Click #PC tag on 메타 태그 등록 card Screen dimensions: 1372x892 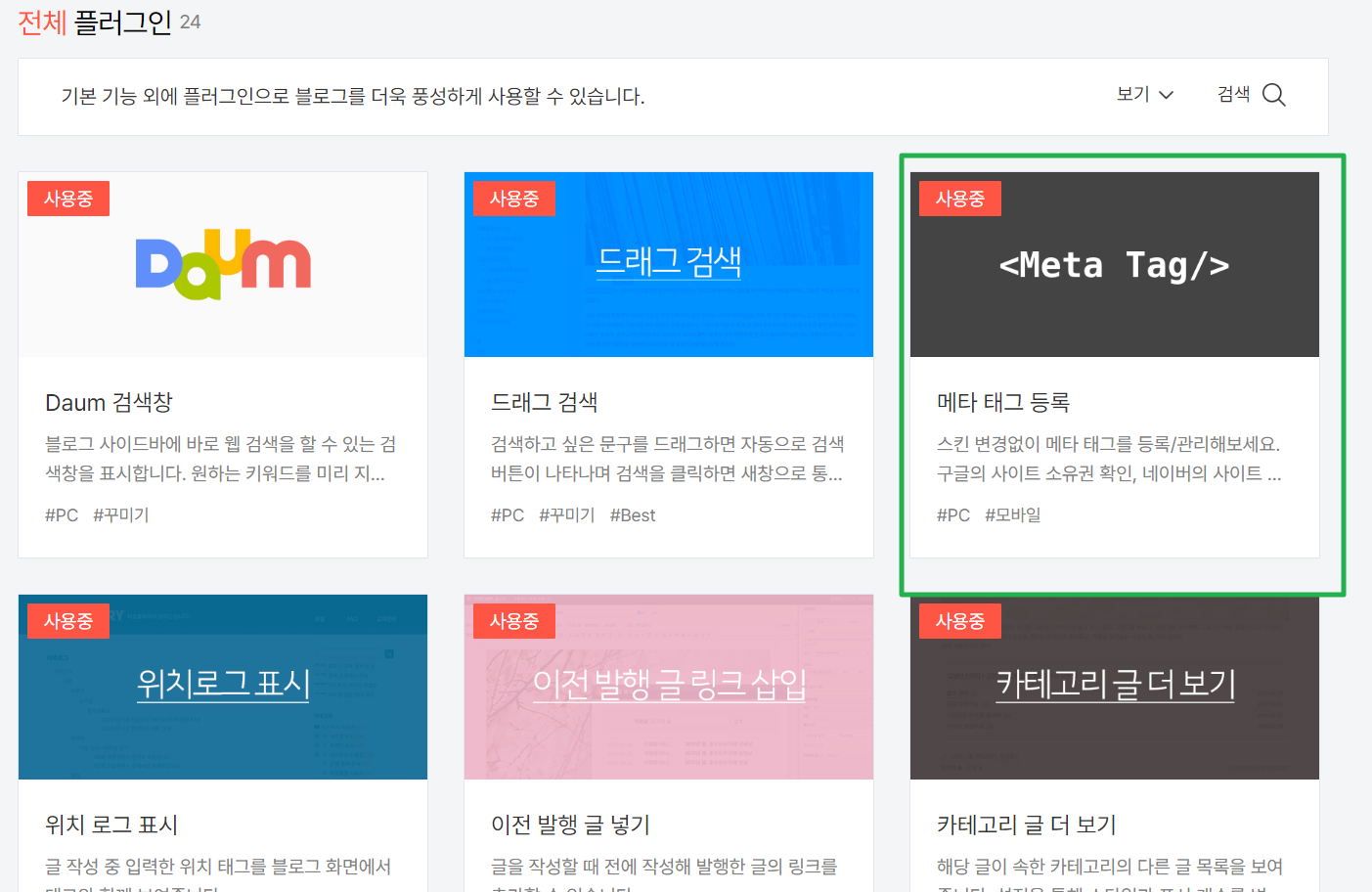953,515
